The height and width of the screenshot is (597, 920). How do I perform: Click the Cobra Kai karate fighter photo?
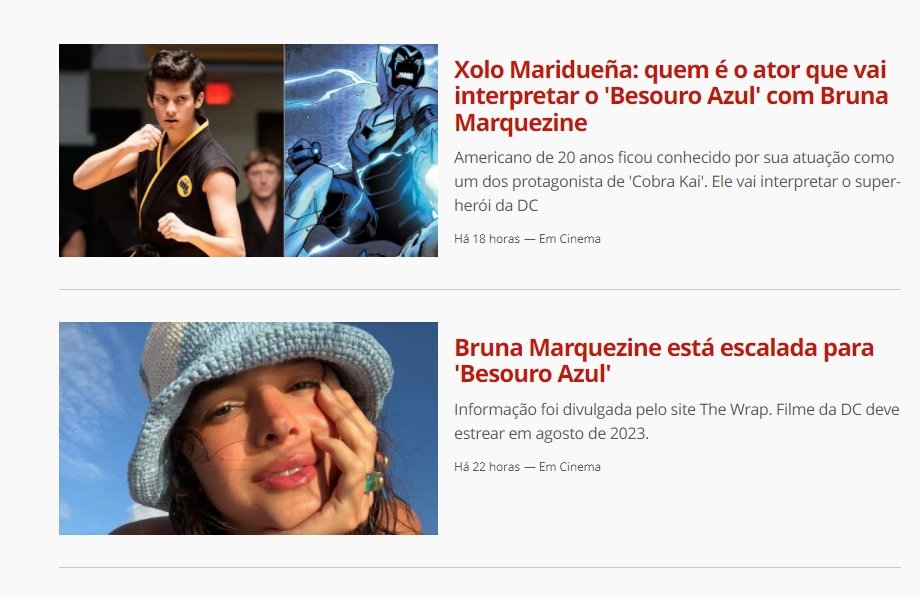[x=171, y=150]
